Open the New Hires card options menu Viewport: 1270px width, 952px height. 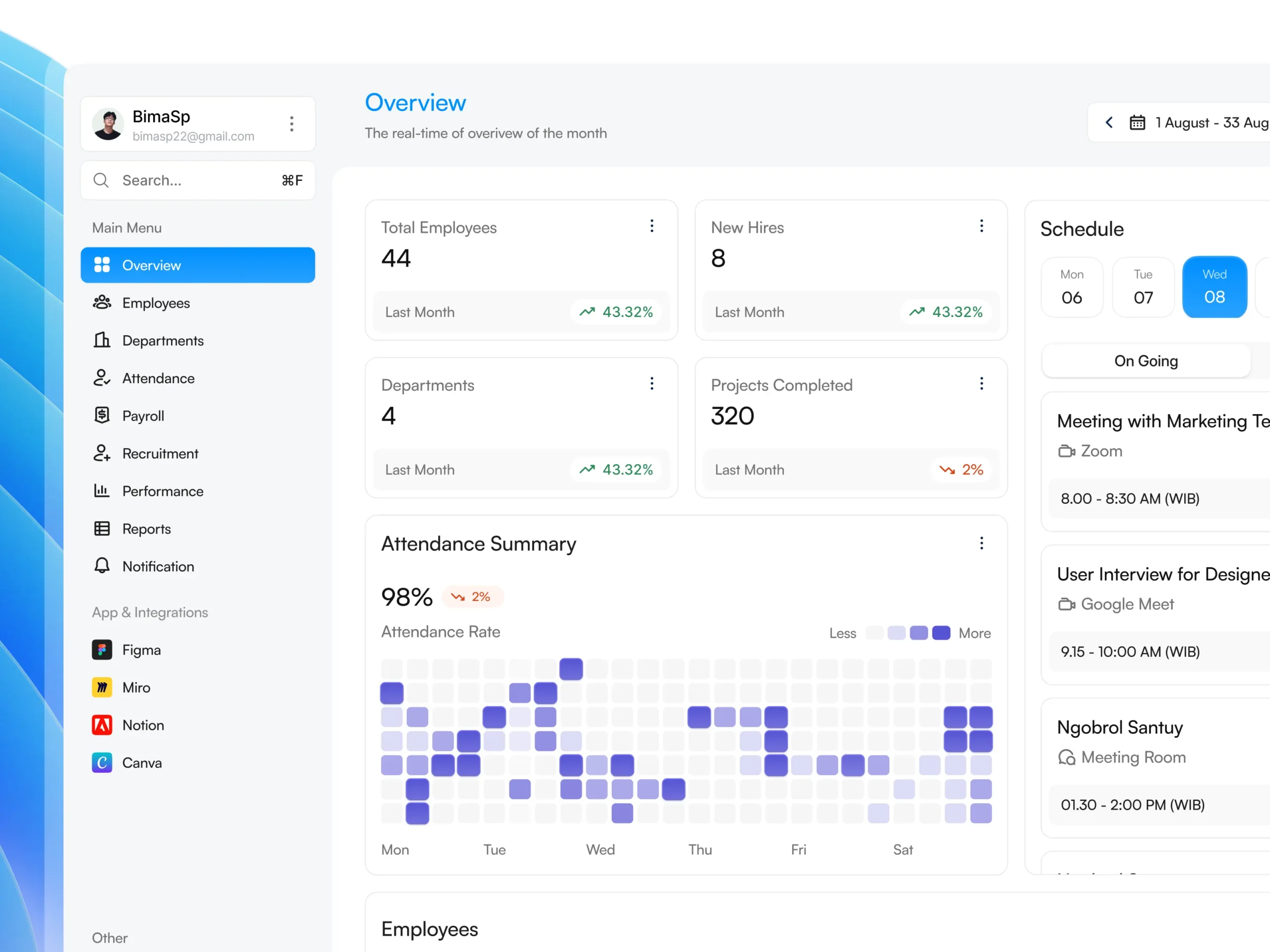982,226
